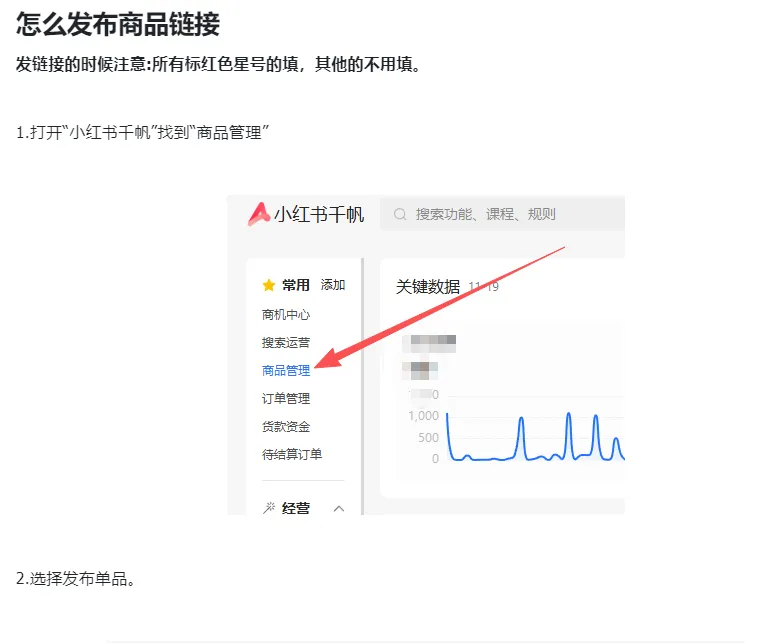Open 待结算订单 in the sidebar
The width and height of the screenshot is (769, 643).
(292, 455)
